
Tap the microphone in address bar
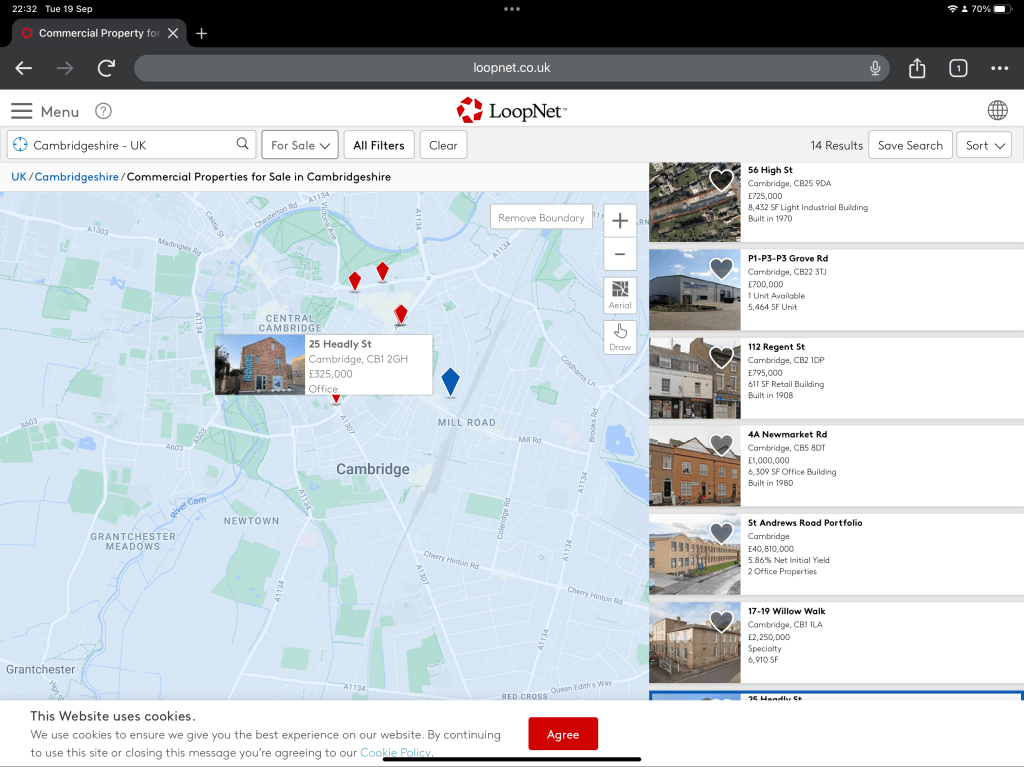tap(875, 68)
